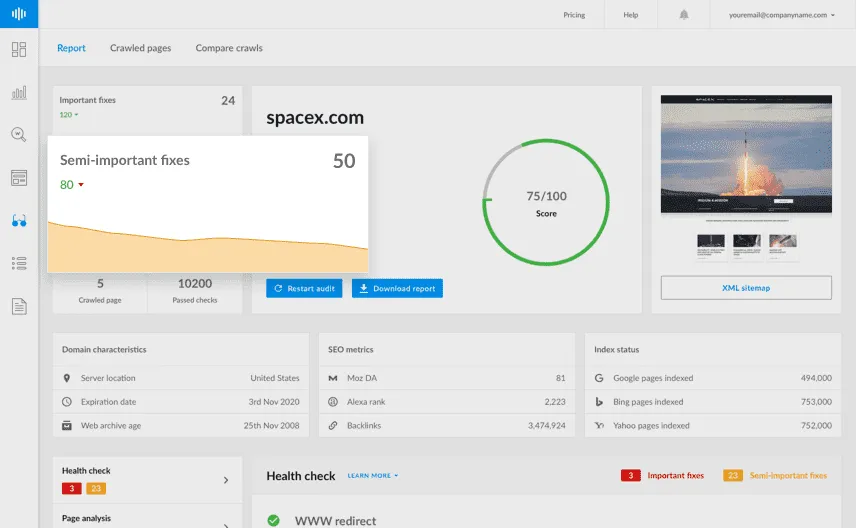
Task: Click the Download report button
Action: click(397, 288)
